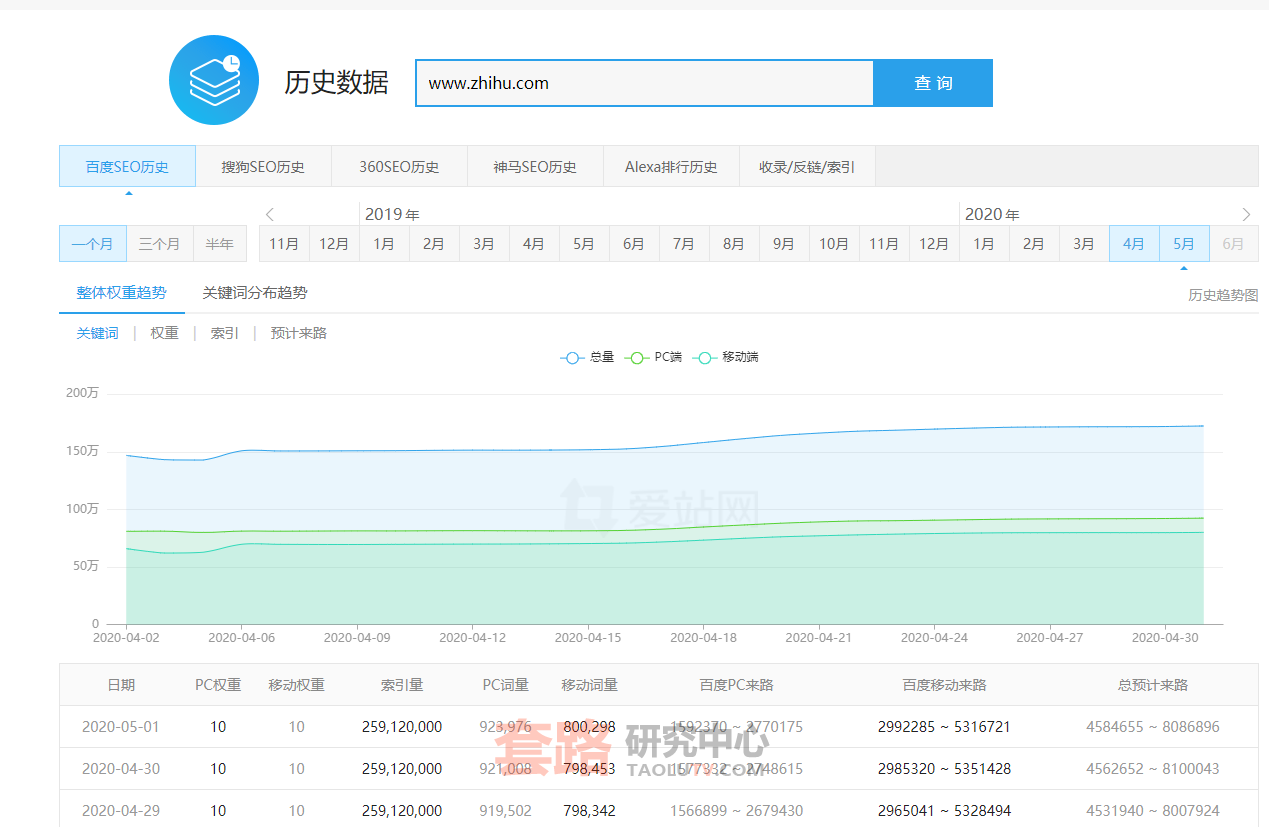Click value 4584655 ~ 8086896
Screen dimensions: 1269x827
coord(1153,727)
